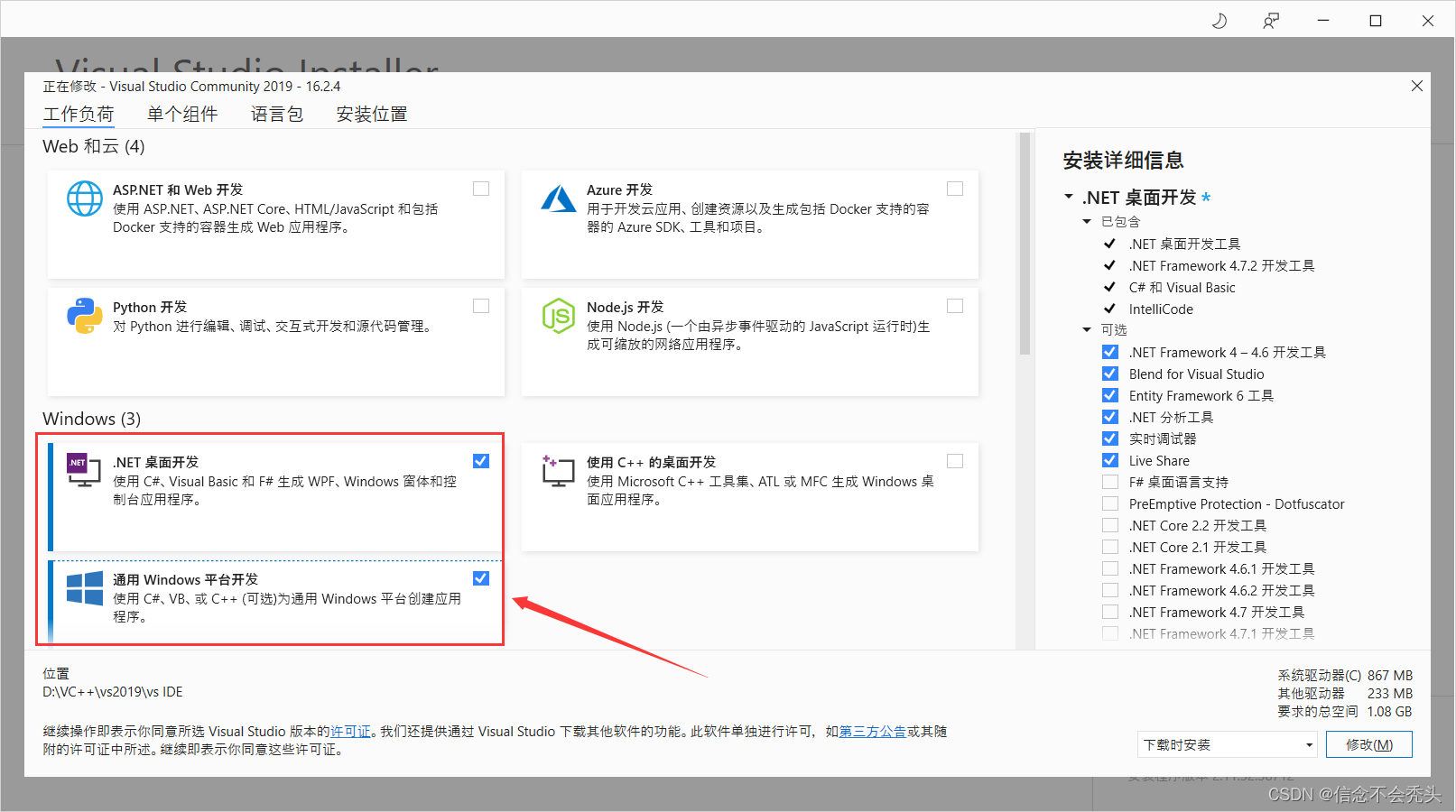Open the 下载时安装 dropdown
This screenshot has height=812, width=1456.
point(1228,744)
